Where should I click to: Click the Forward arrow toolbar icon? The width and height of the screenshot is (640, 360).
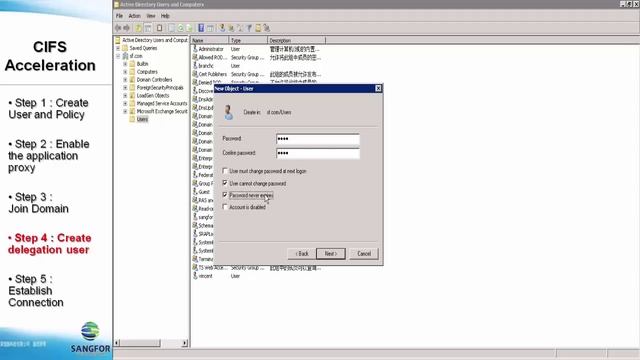127,28
